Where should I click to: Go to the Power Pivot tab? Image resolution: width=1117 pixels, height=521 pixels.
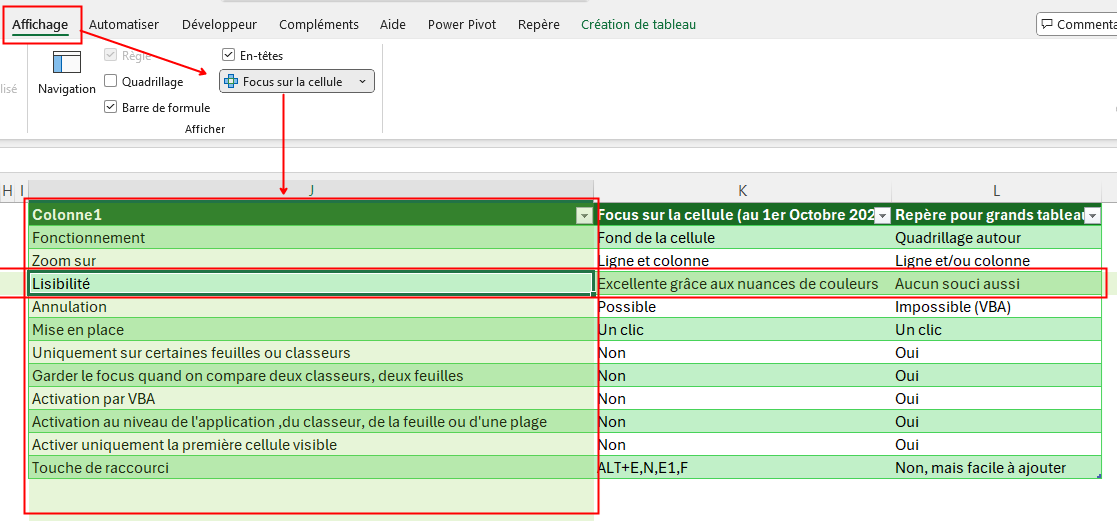tap(461, 24)
